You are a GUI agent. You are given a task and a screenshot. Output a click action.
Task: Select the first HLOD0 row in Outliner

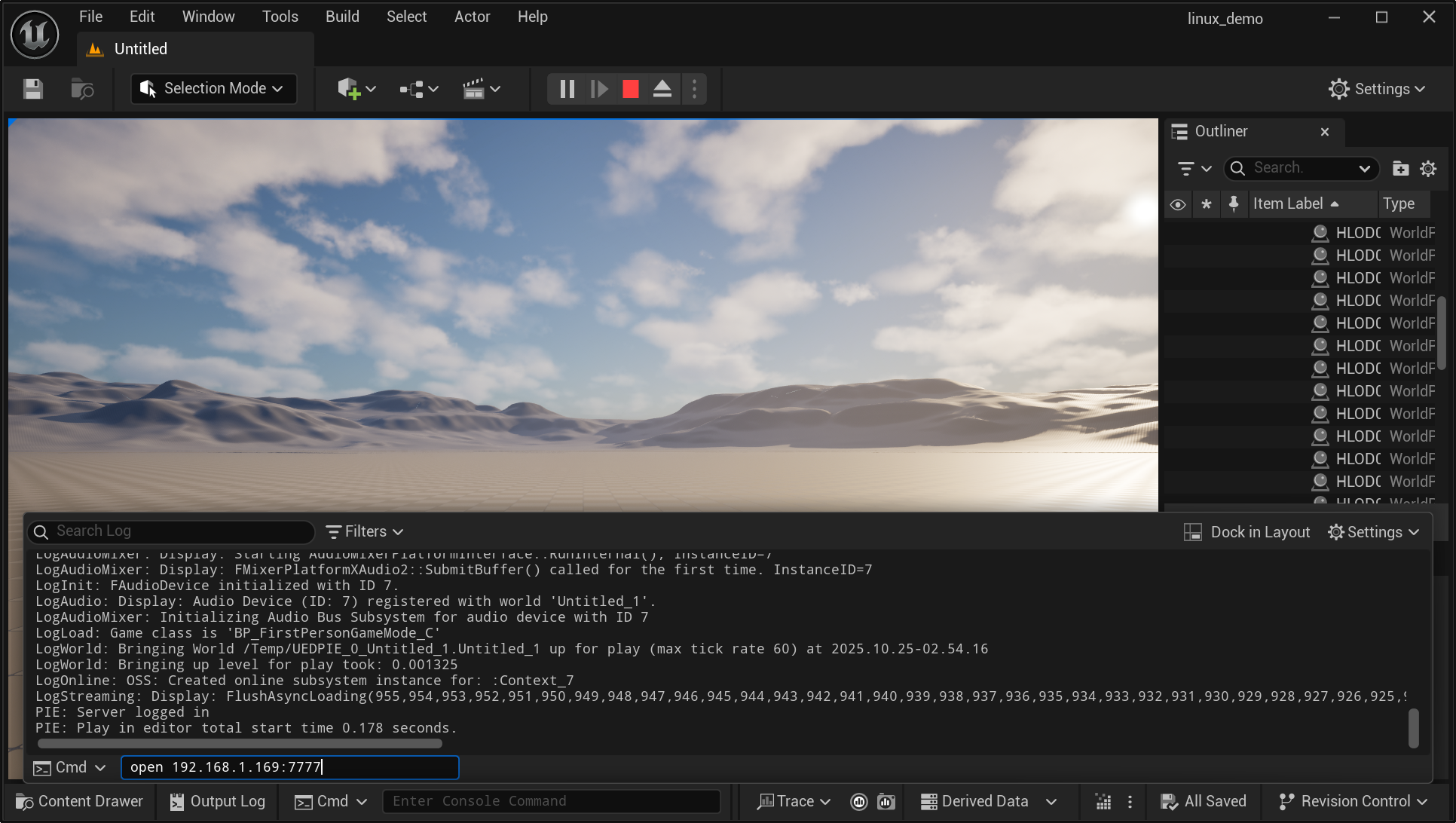1299,233
